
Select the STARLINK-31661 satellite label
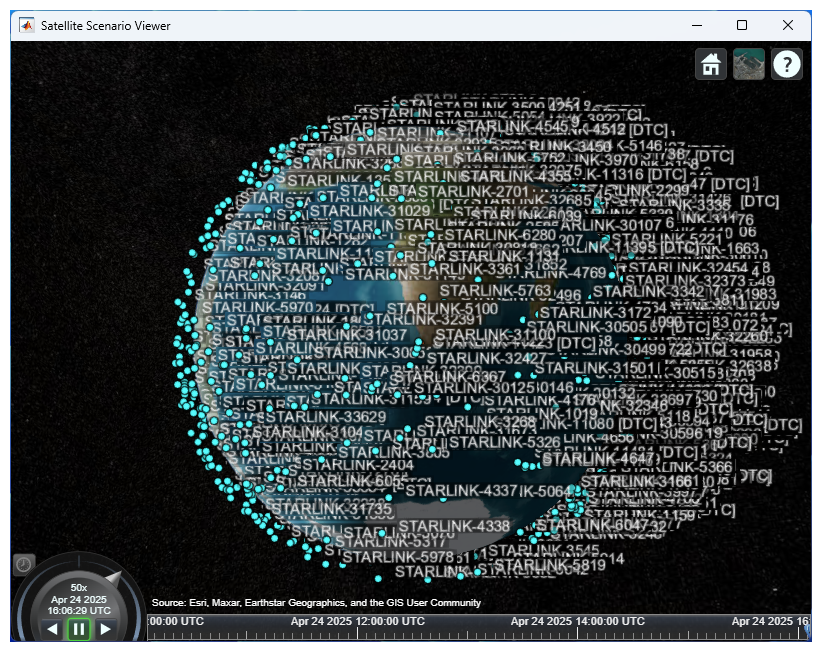[x=640, y=481]
